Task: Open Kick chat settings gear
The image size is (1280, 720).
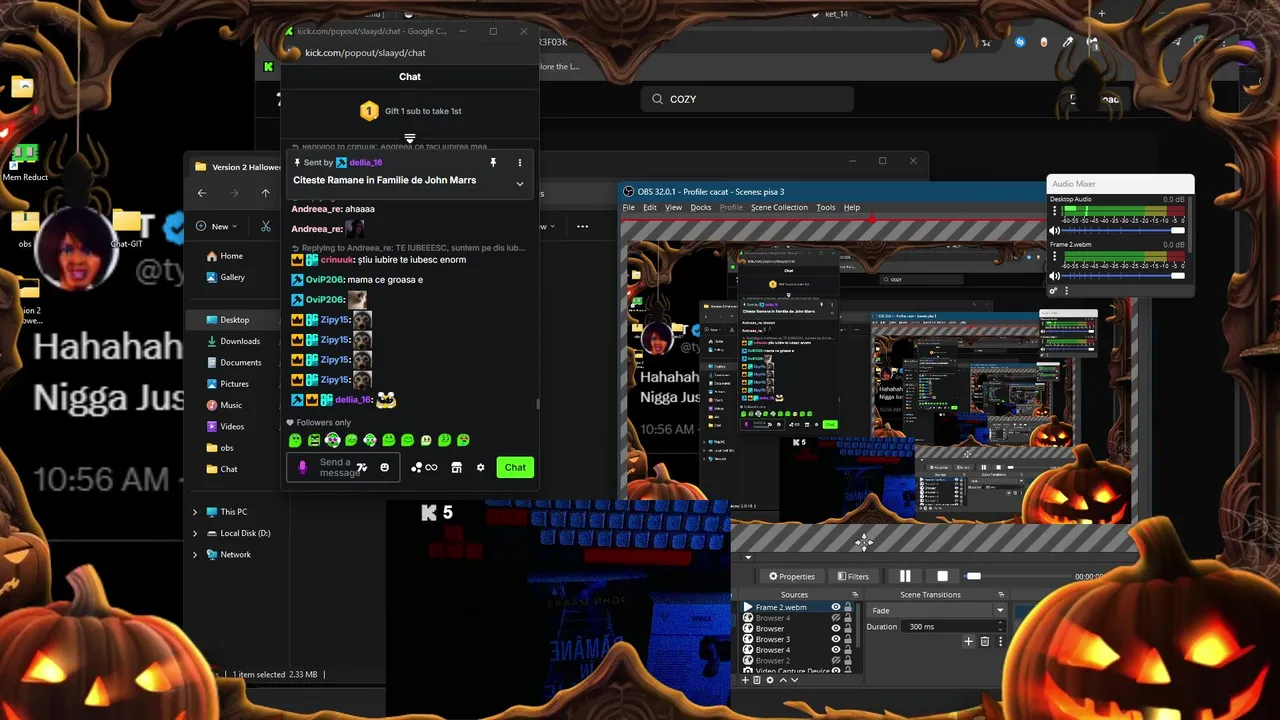Action: 480,467
